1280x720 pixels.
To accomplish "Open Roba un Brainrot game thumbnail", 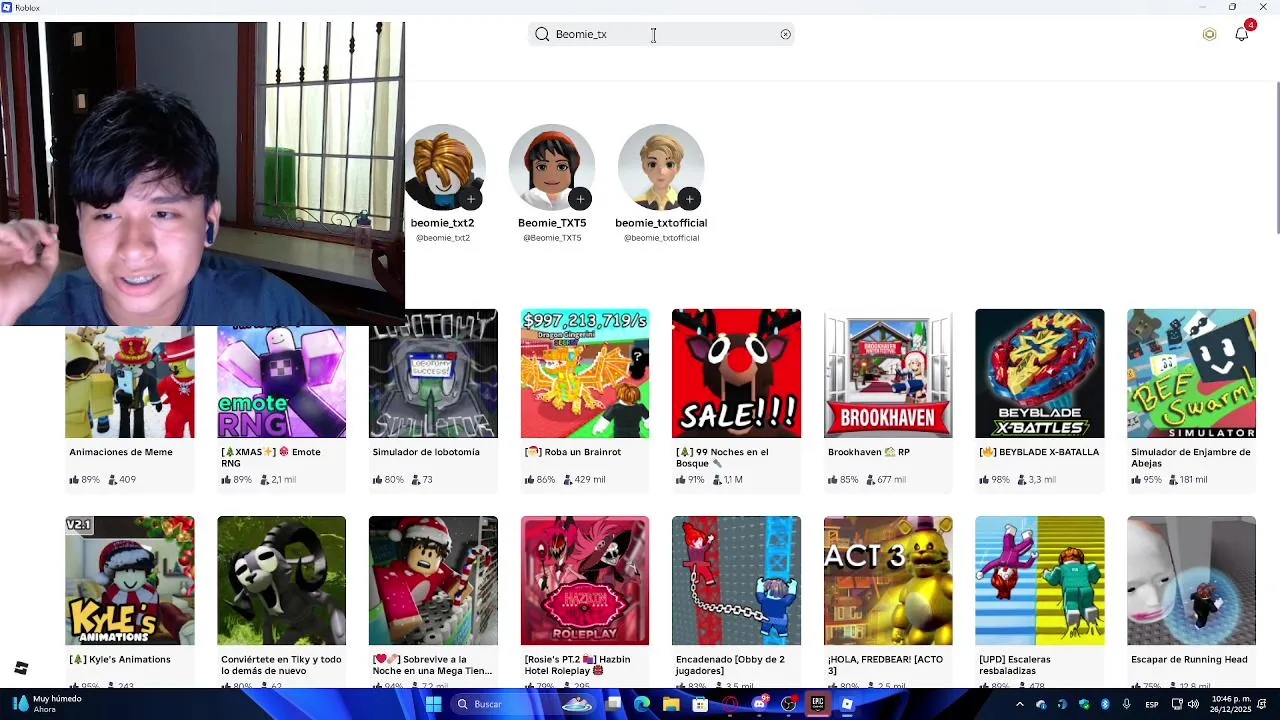I will (585, 373).
